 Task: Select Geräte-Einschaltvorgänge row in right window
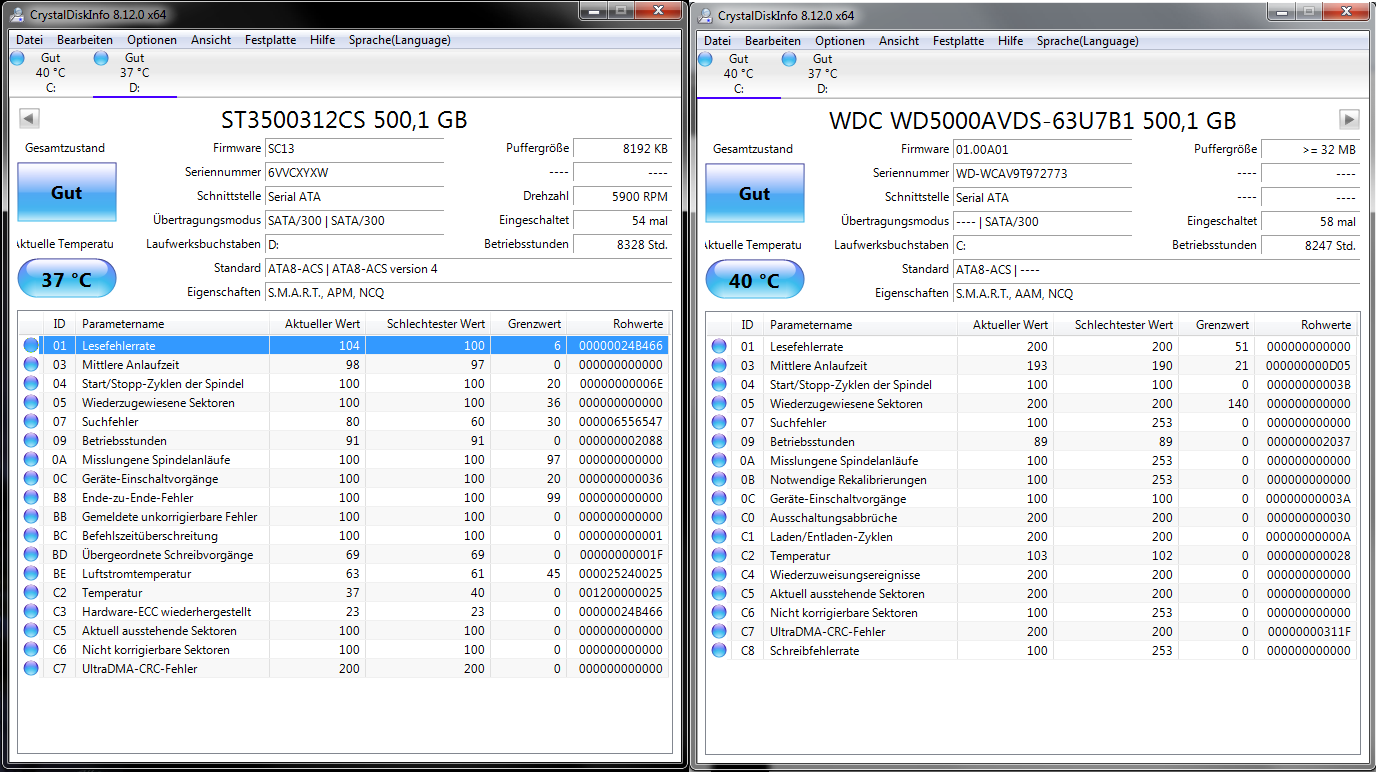1032,499
